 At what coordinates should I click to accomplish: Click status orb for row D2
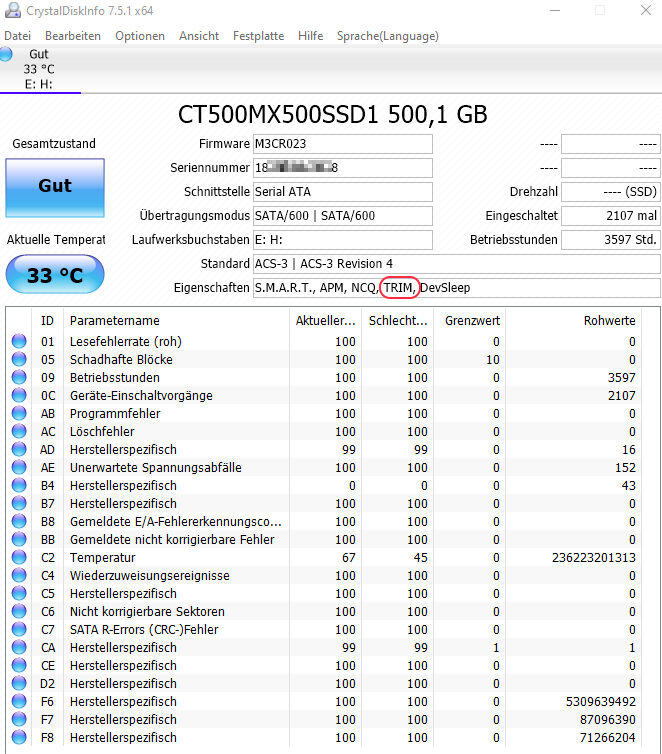pos(19,683)
